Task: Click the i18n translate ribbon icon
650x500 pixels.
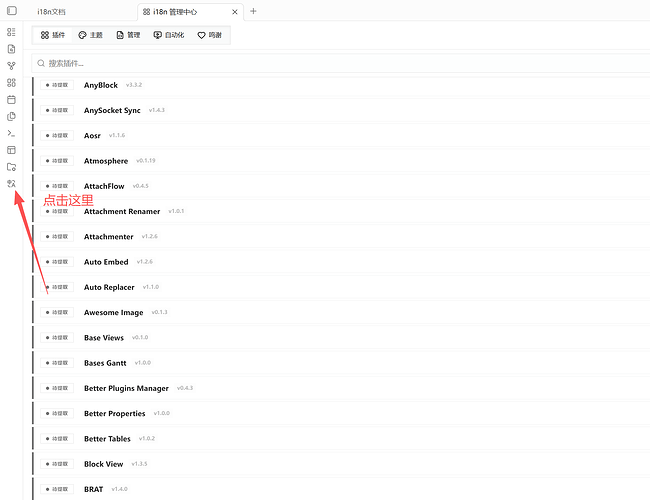Action: (x=11, y=184)
